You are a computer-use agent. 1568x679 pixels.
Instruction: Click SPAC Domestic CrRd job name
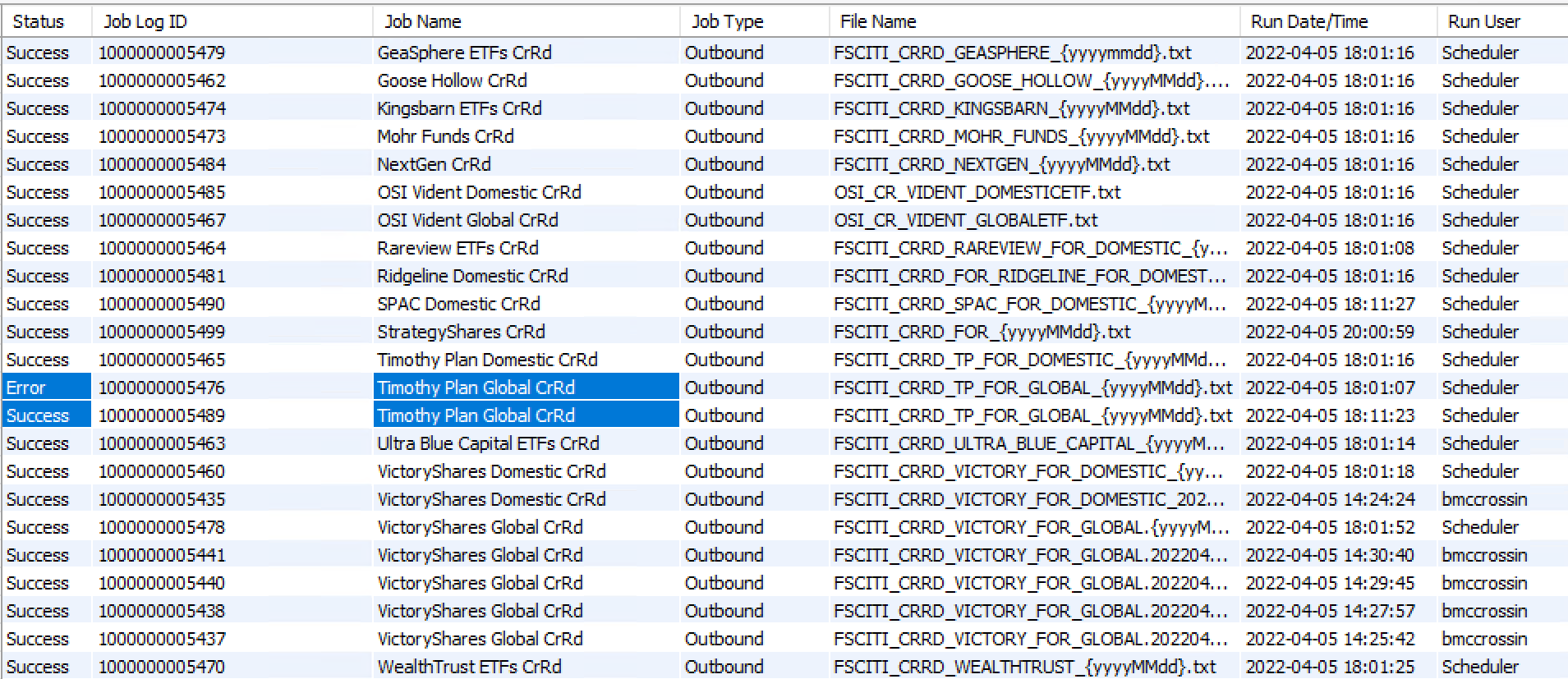(458, 304)
